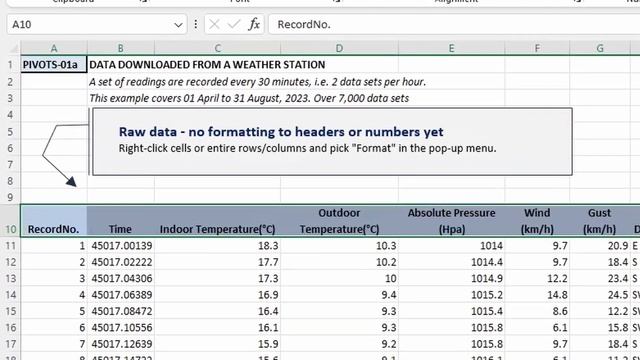
Task: Click time value 45017.00139
Action: coord(121,246)
